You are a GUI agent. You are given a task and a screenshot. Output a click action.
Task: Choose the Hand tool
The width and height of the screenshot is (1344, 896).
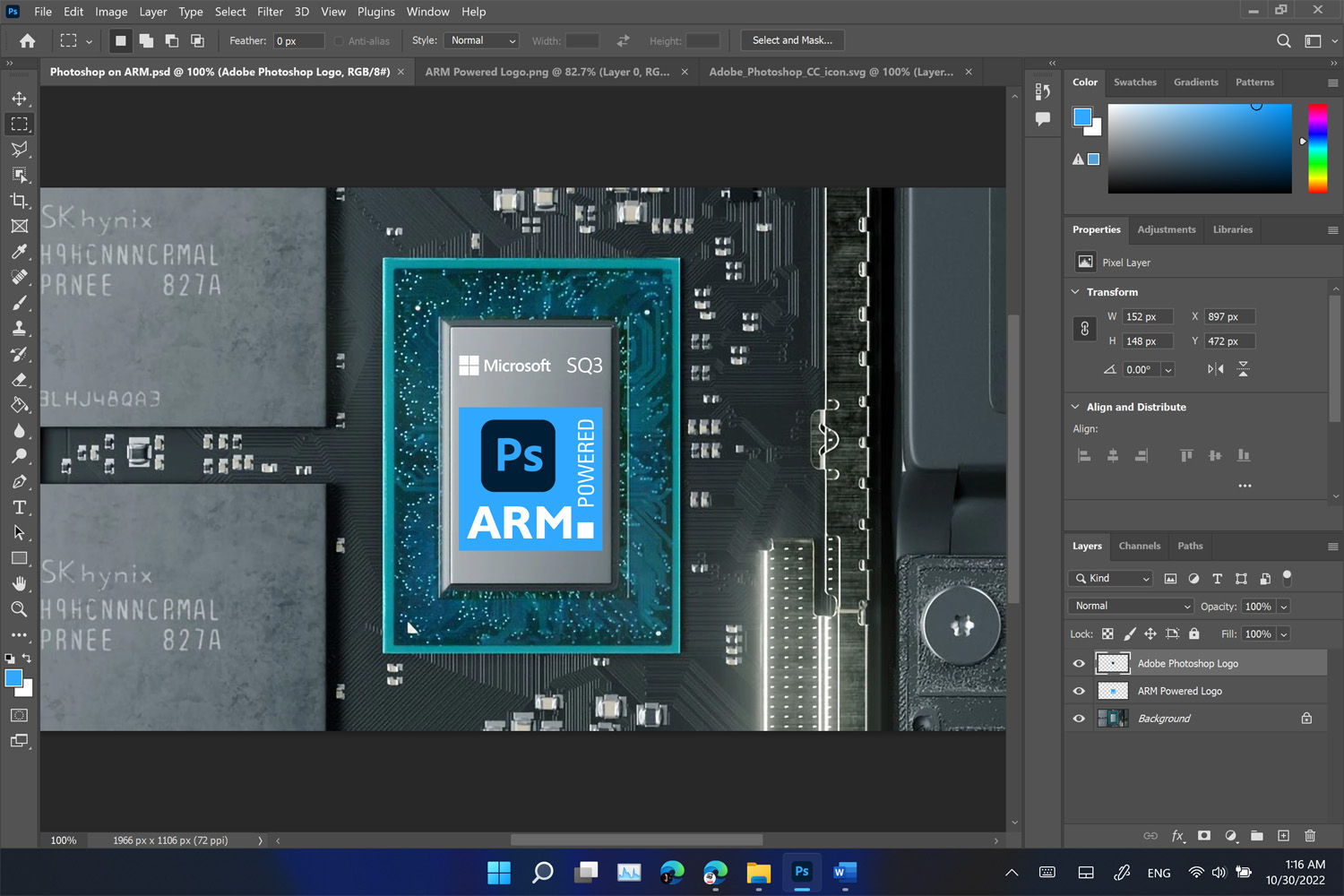coord(19,583)
